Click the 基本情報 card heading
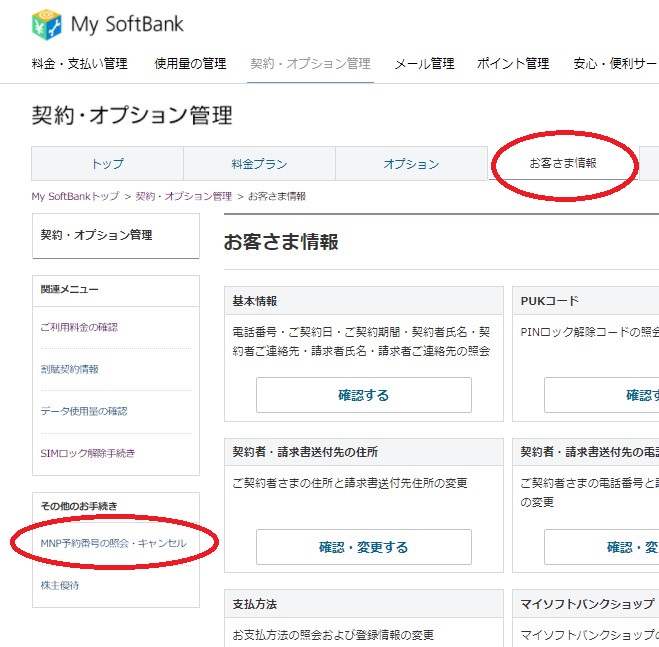 tap(255, 301)
